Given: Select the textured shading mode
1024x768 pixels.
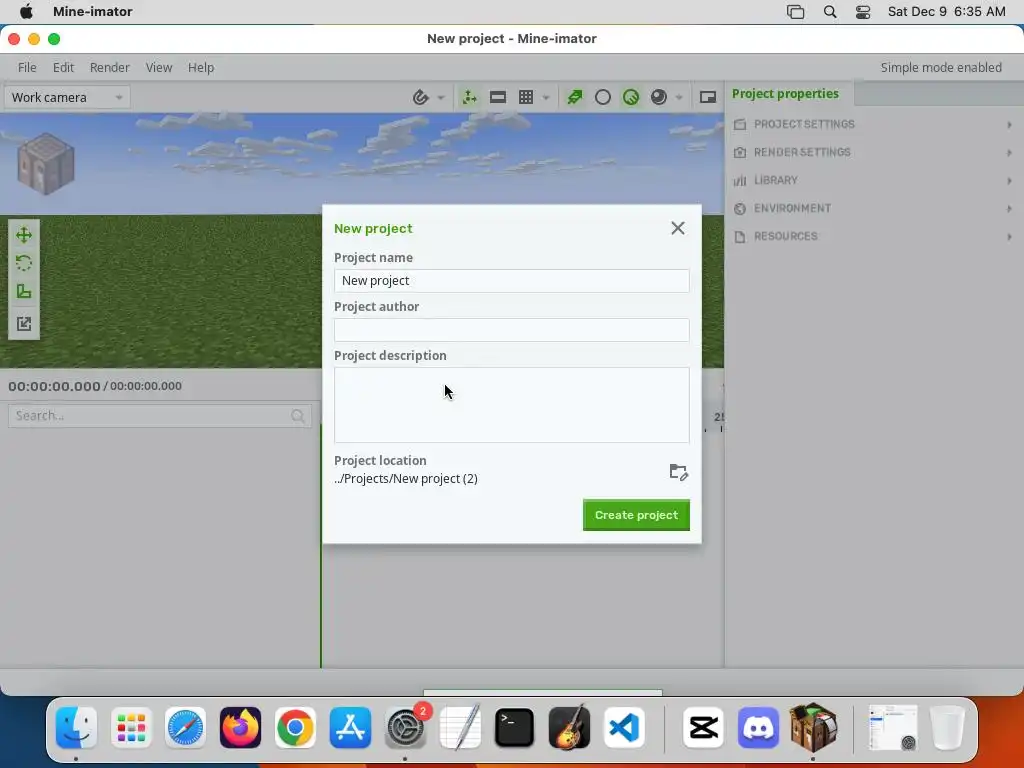Looking at the screenshot, I should [x=631, y=97].
